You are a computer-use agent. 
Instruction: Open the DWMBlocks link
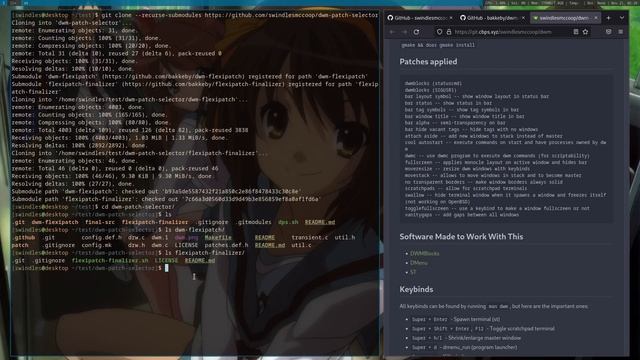[424, 253]
